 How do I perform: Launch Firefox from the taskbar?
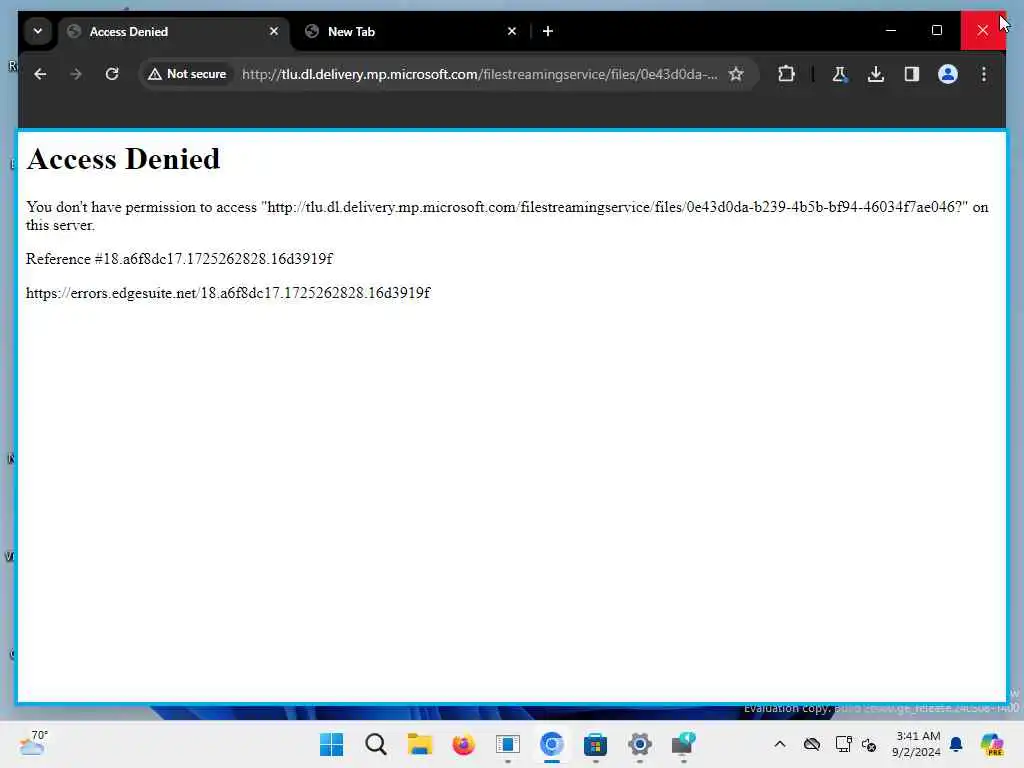tap(464, 744)
